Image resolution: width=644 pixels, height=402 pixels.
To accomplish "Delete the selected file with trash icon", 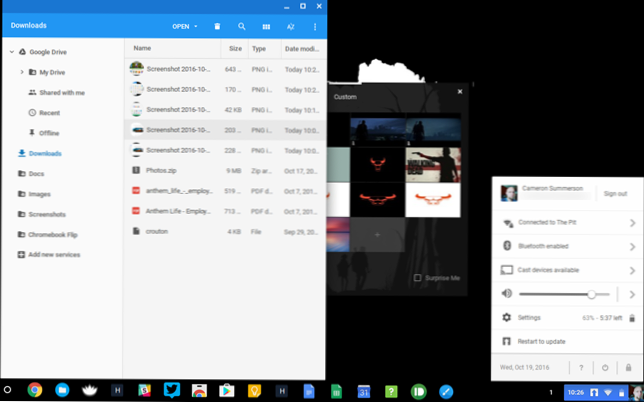I will coord(217,26).
